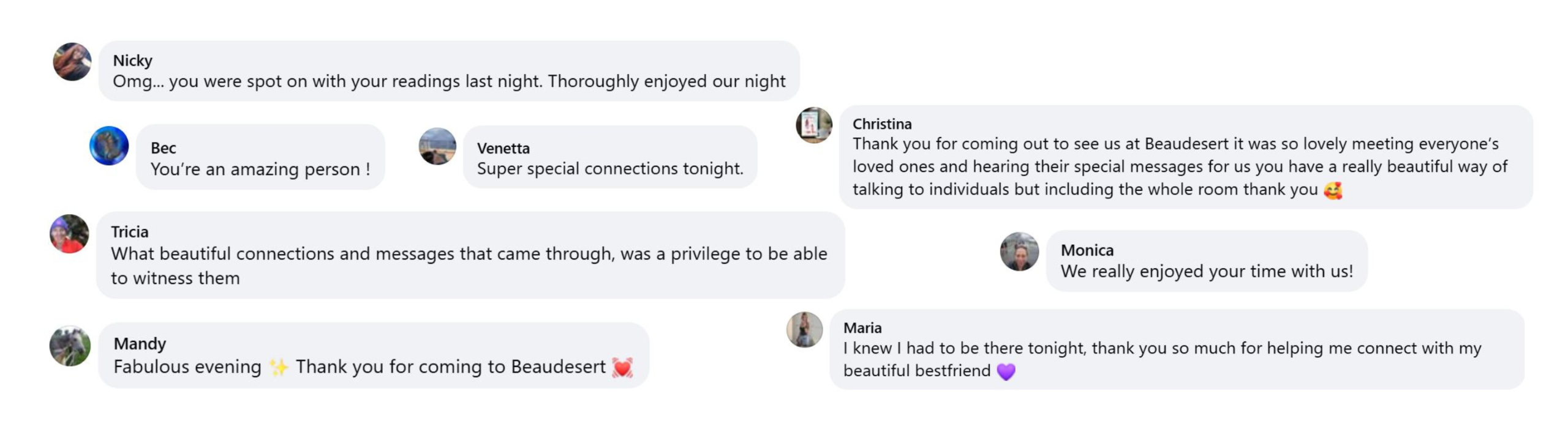This screenshot has height=435, width=1568.
Task: Open Tricia's profile picture
Action: click(x=69, y=234)
